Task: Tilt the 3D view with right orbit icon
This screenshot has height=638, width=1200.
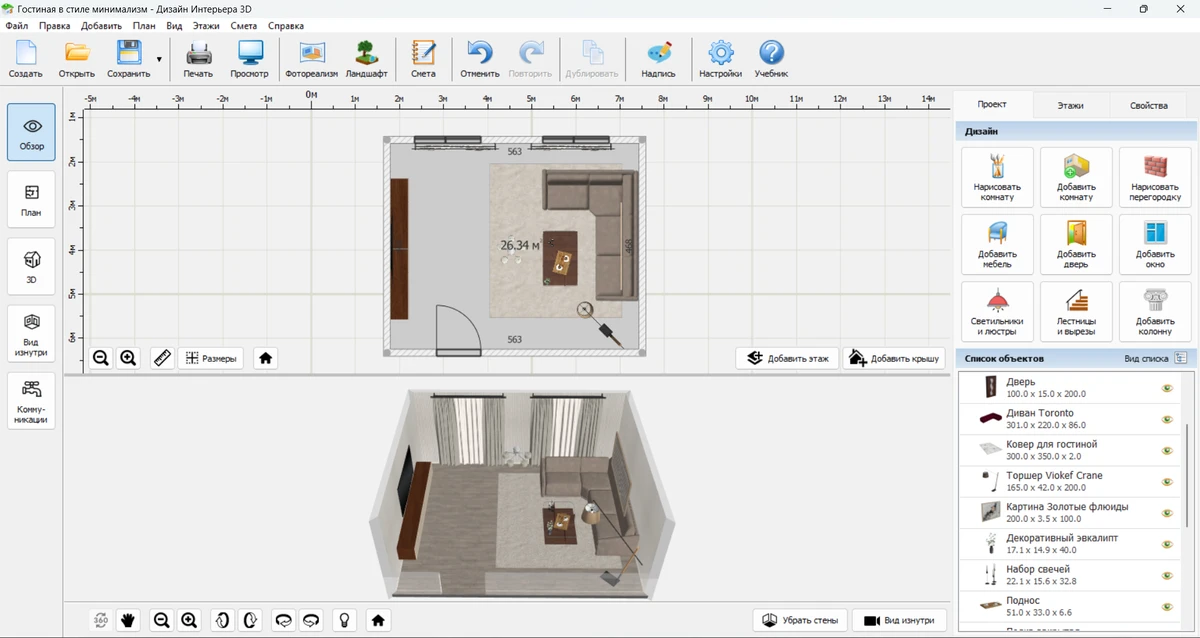Action: (311, 620)
